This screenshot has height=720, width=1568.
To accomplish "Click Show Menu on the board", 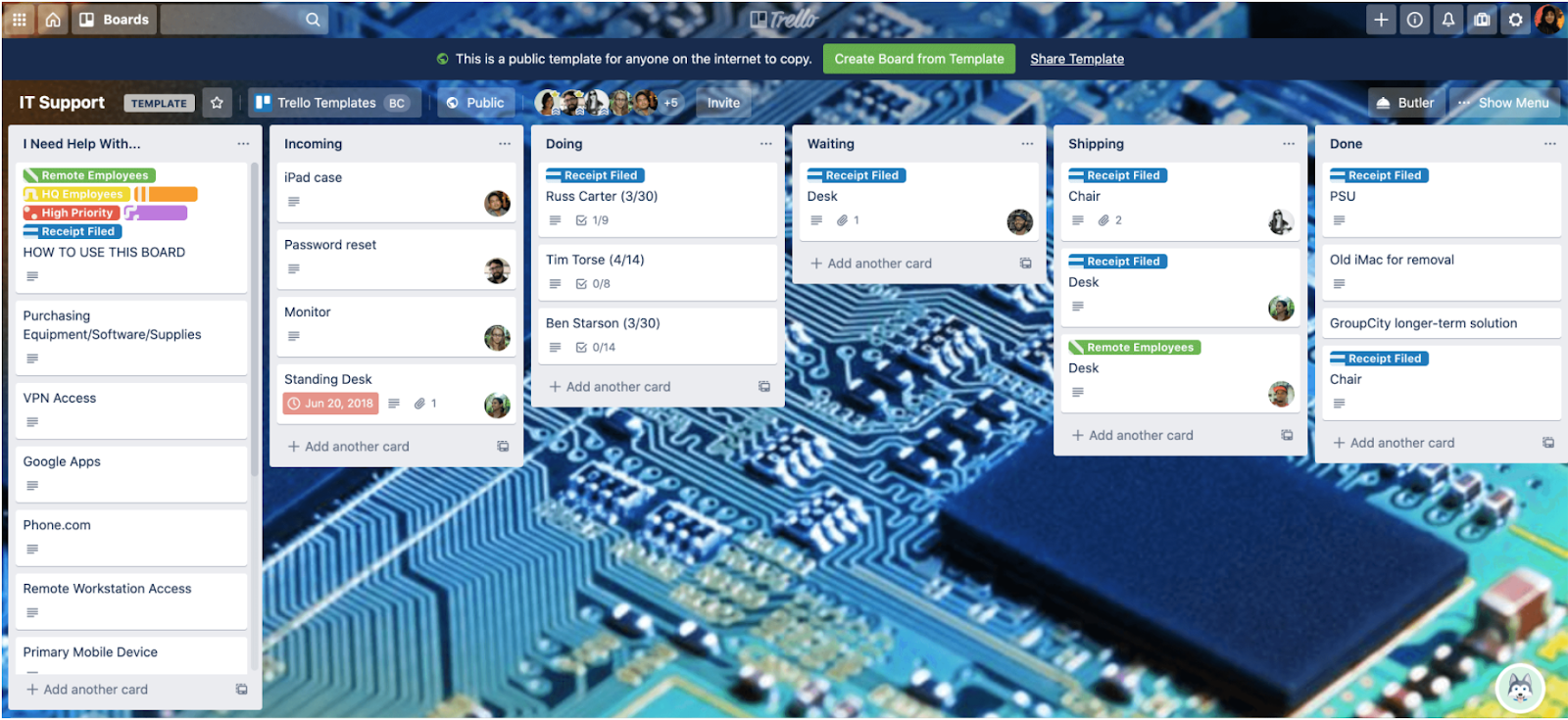I will (1503, 103).
